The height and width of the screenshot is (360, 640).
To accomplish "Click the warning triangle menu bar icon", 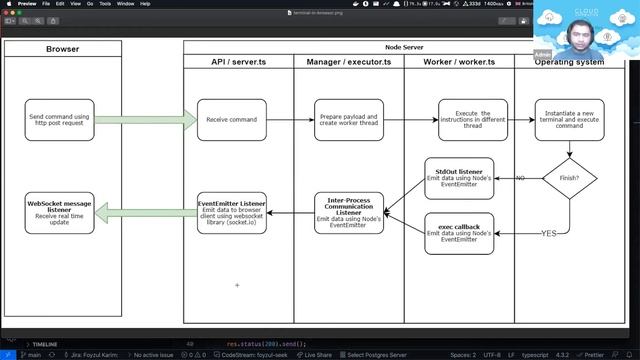I will click(465, 4).
